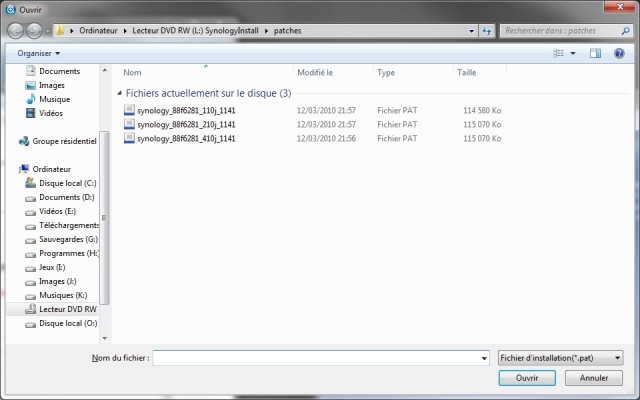Open Disque local (C:) drive
This screenshot has width=640, height=400.
pos(68,183)
